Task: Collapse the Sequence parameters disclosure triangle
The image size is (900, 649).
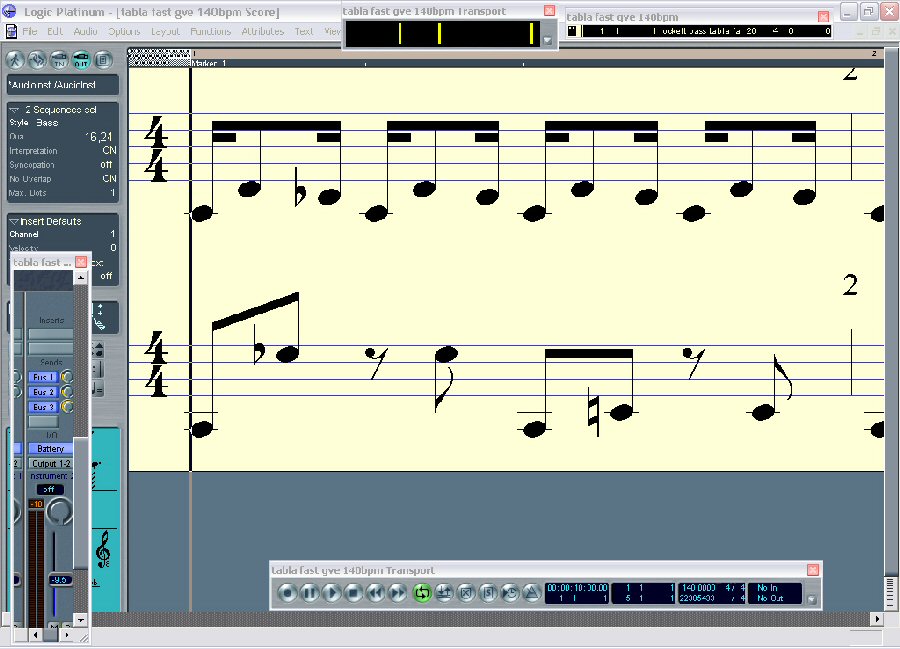Action: [14, 109]
